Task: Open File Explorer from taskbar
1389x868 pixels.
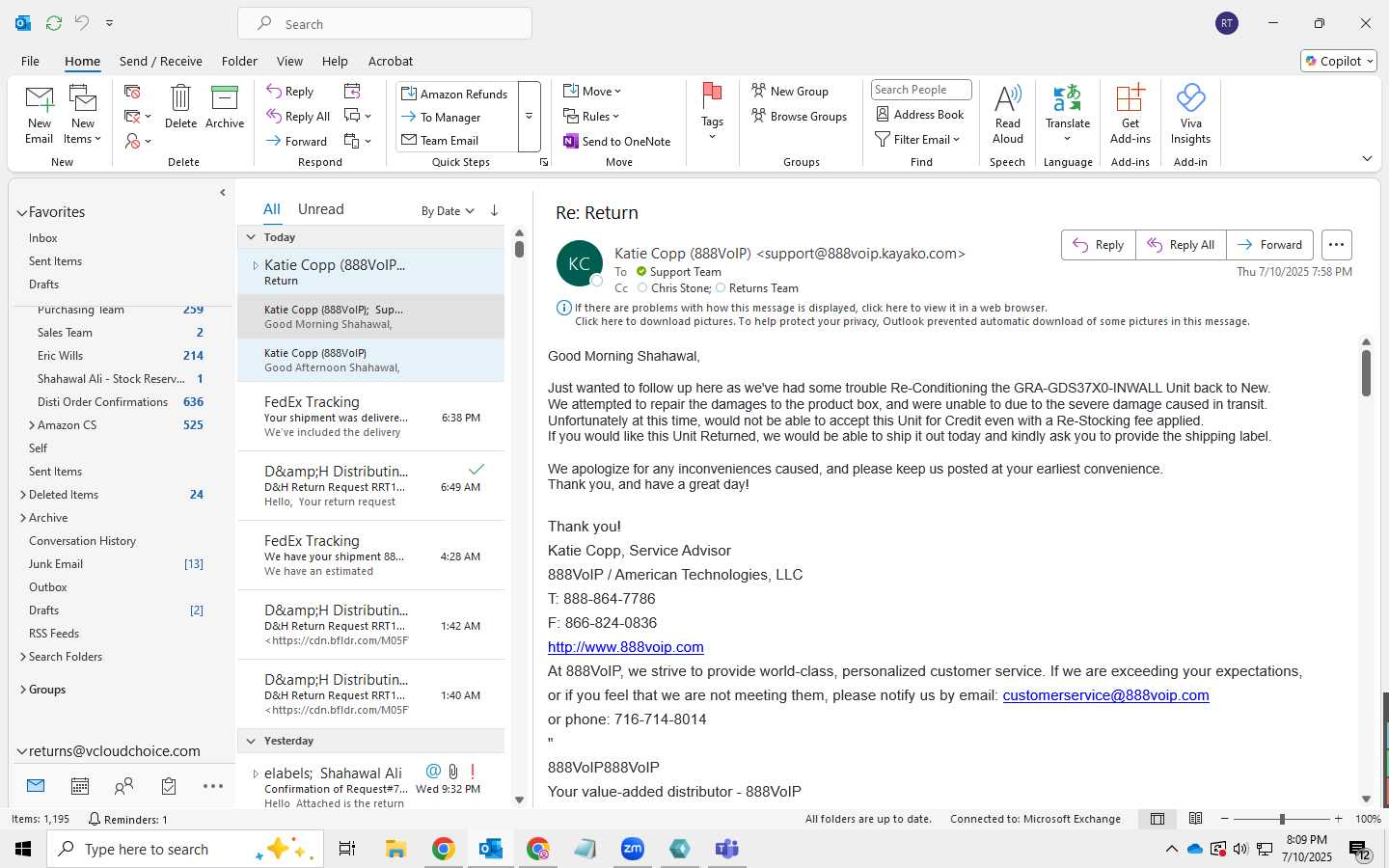Action: click(396, 849)
